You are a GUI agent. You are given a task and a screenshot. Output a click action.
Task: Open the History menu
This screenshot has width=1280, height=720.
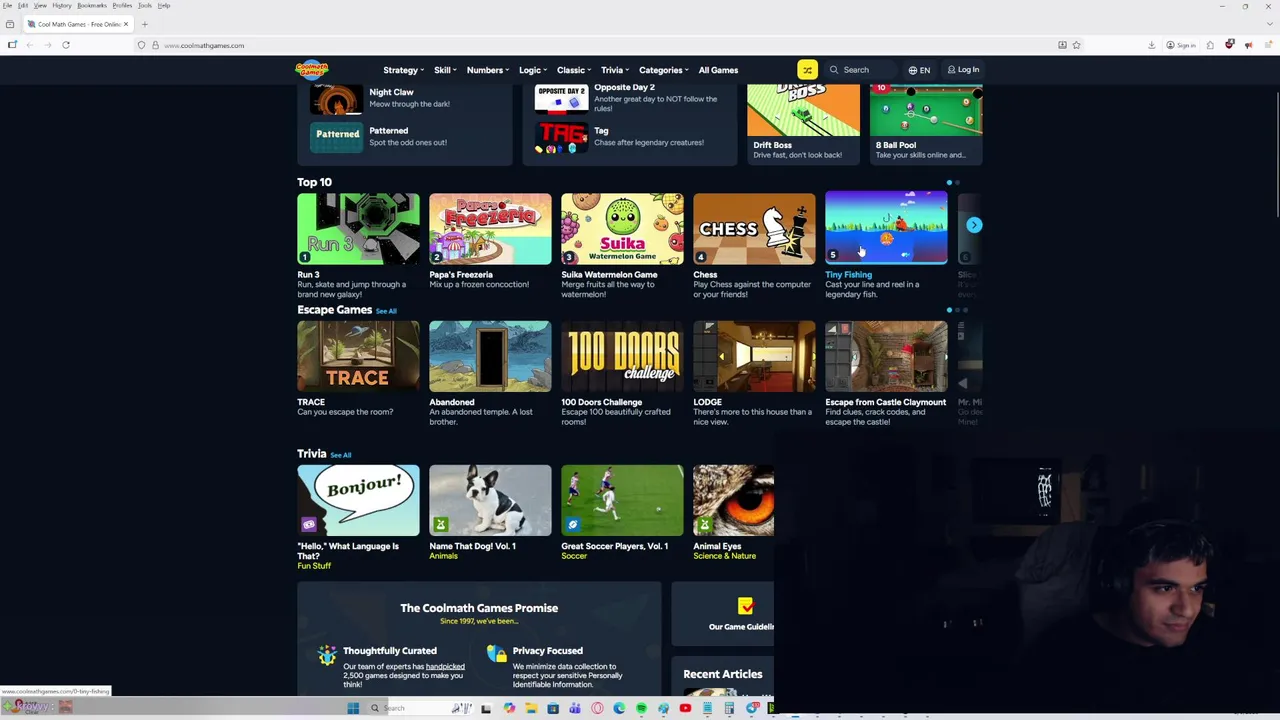62,5
